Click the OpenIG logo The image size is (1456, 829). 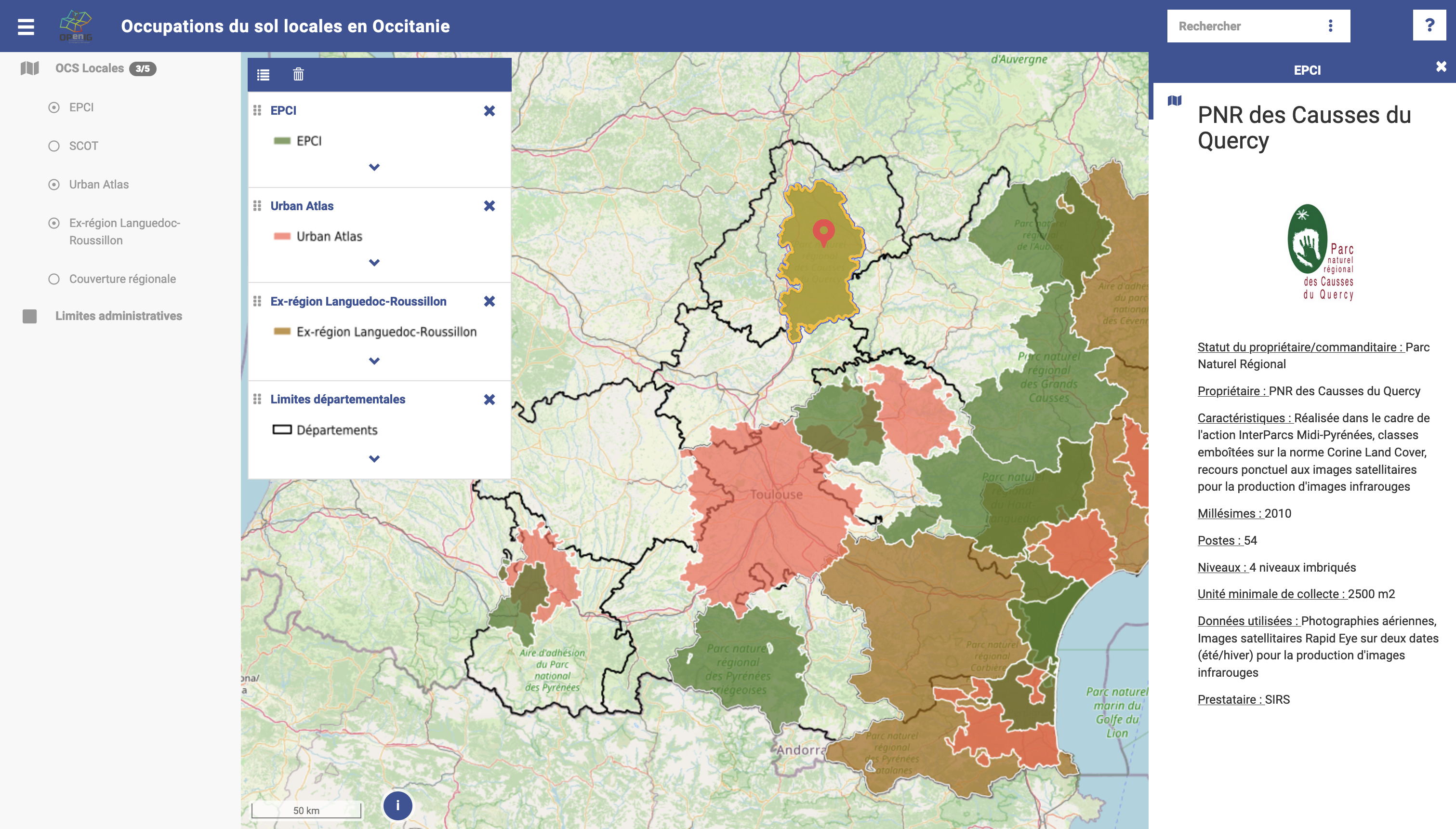click(76, 26)
